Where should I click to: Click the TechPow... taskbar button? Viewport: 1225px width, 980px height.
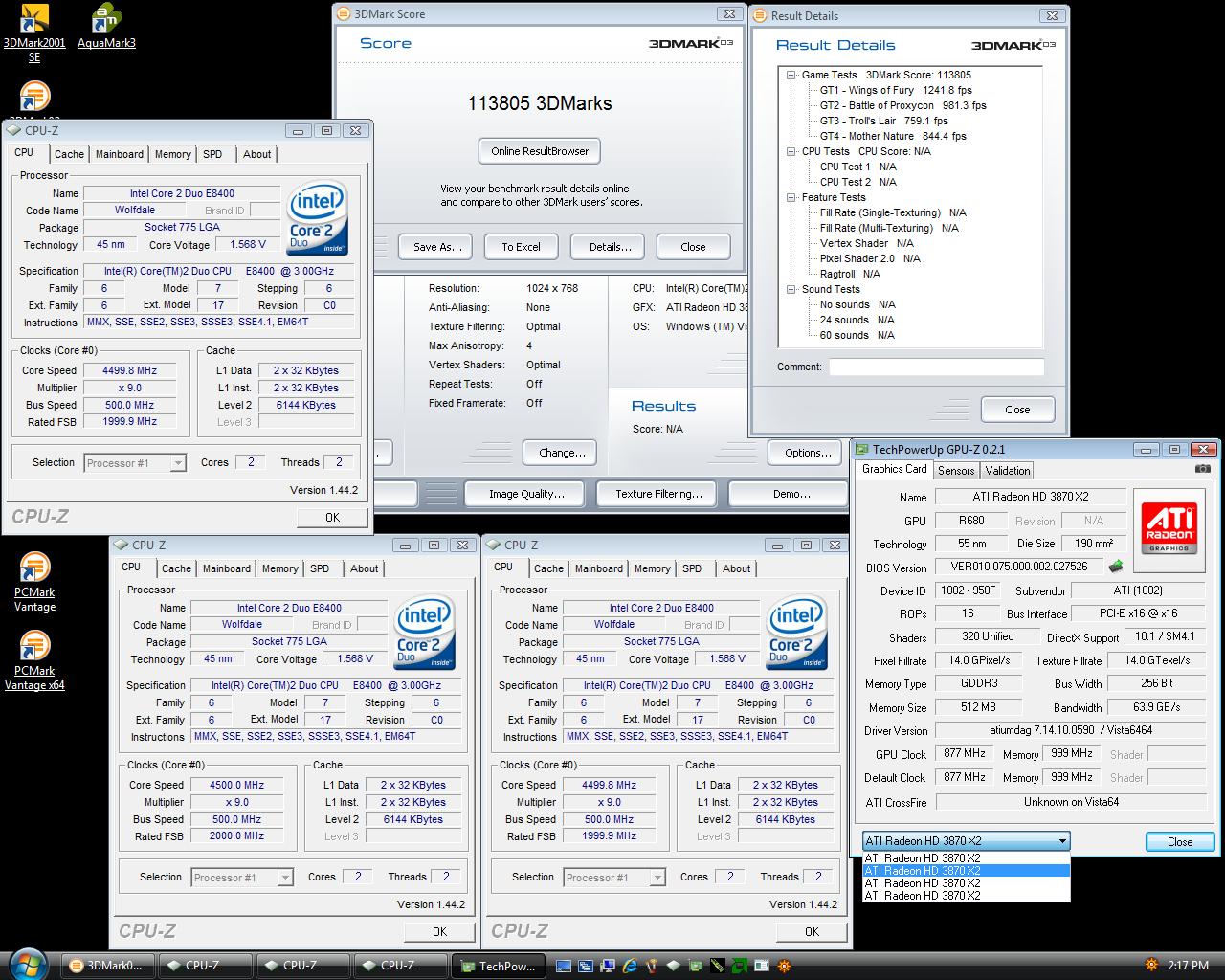(498, 966)
